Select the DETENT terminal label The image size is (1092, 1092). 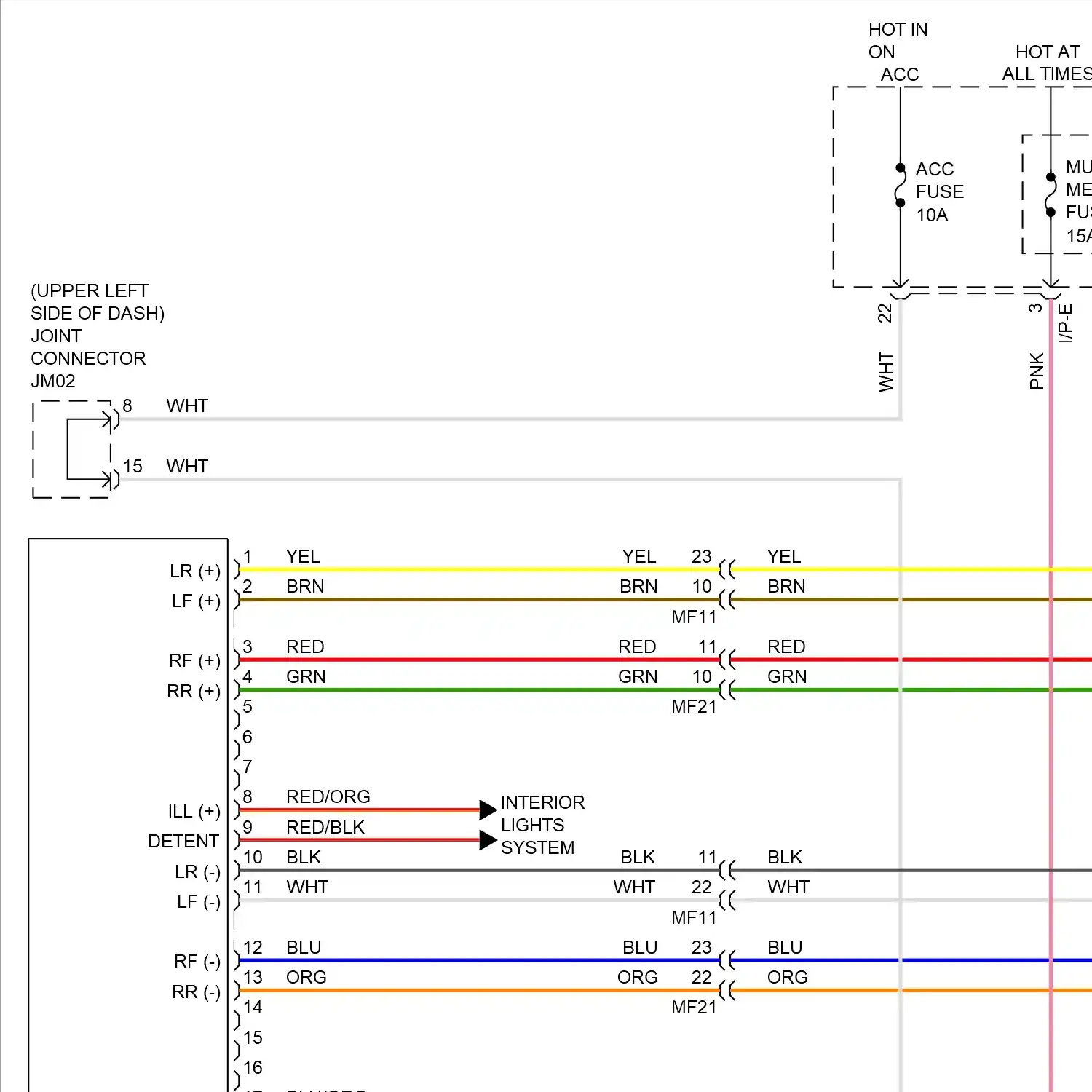(x=183, y=841)
